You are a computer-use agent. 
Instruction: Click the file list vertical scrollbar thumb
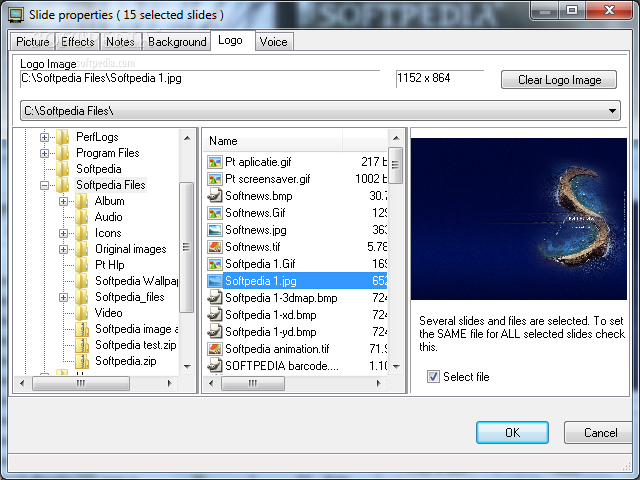[396, 165]
